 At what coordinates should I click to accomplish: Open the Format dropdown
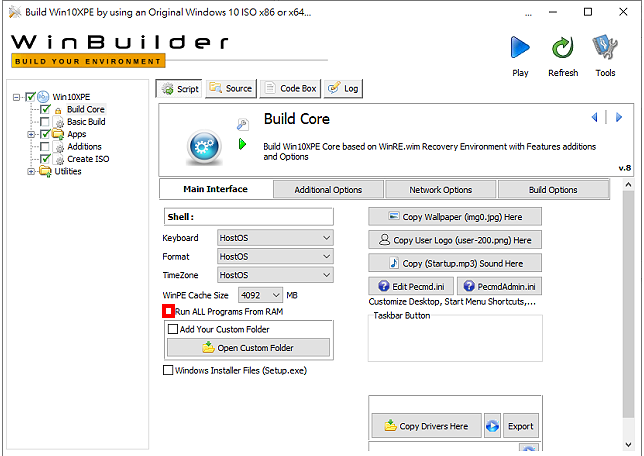[275, 256]
